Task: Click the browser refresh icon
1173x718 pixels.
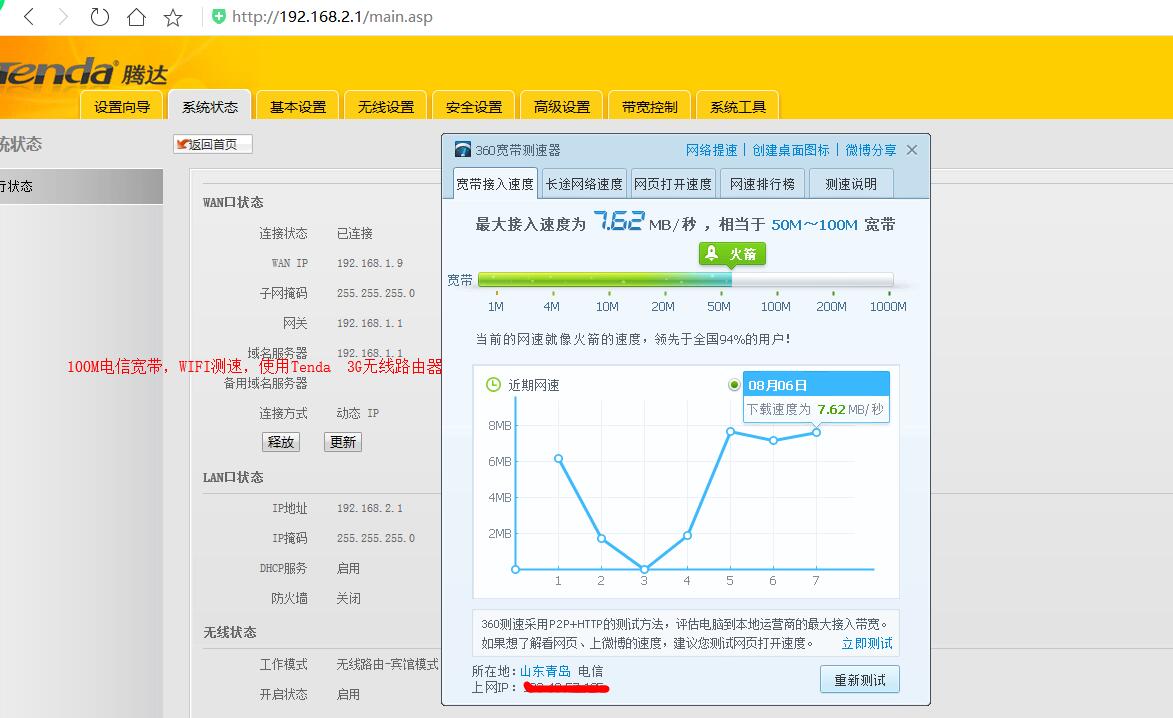Action: pos(99,16)
